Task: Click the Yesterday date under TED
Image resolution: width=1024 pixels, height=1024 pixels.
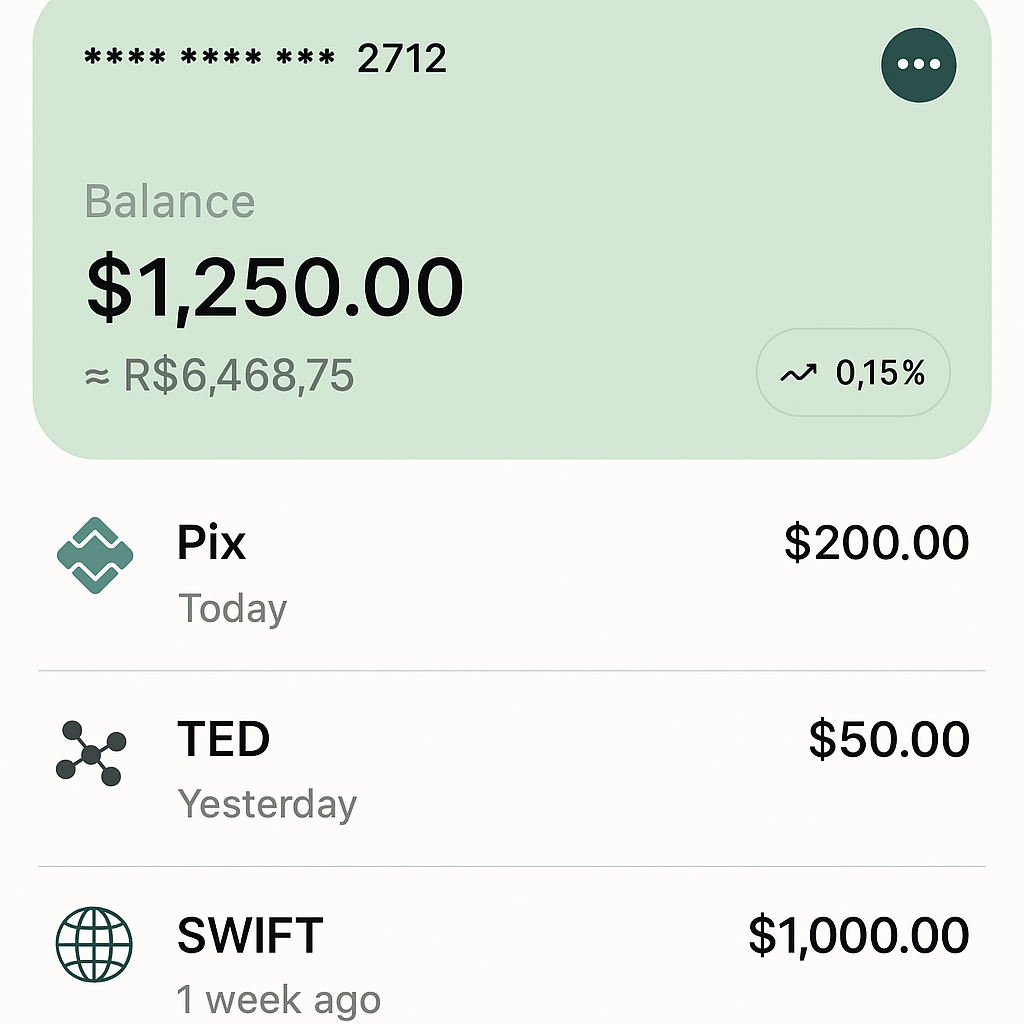Action: click(267, 804)
